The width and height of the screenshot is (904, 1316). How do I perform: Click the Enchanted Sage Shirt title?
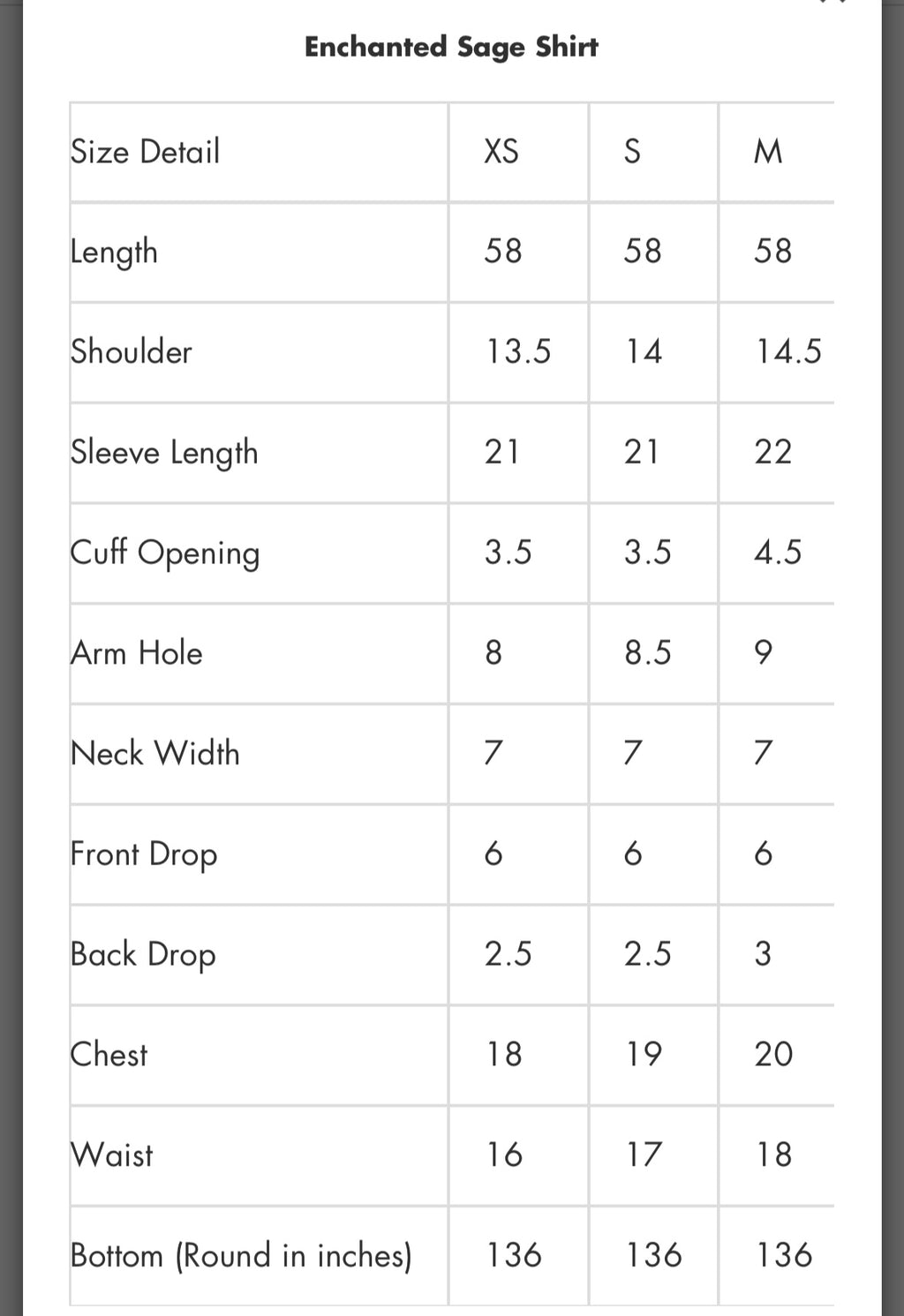tap(451, 47)
